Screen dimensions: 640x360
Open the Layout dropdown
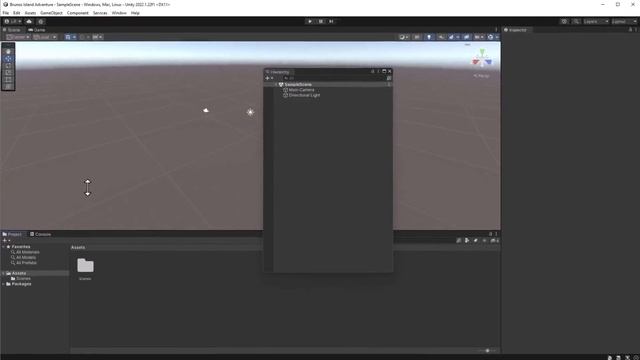(x=624, y=21)
